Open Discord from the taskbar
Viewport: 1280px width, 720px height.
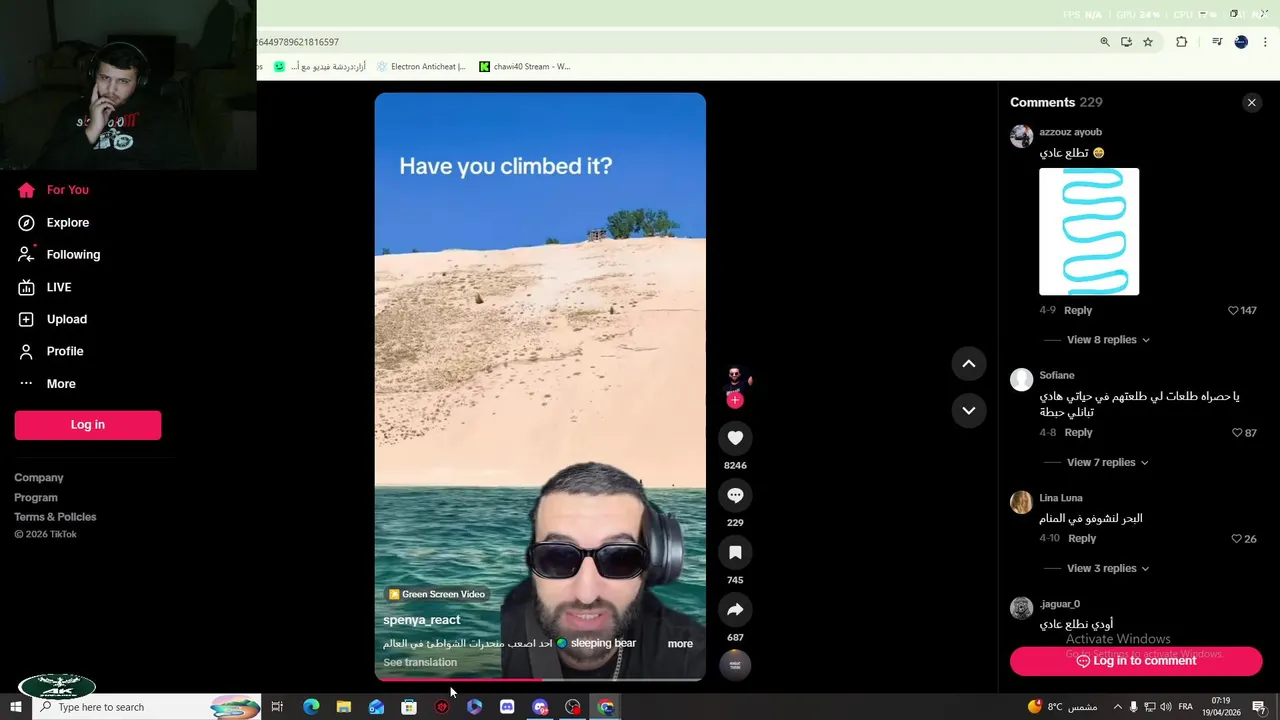(x=507, y=707)
